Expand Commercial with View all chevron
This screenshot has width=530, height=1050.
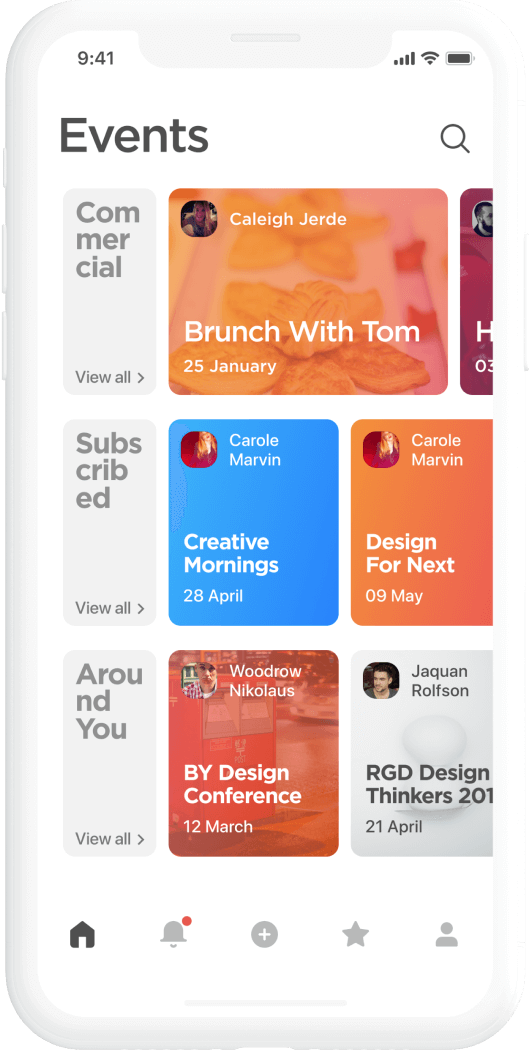pos(110,377)
